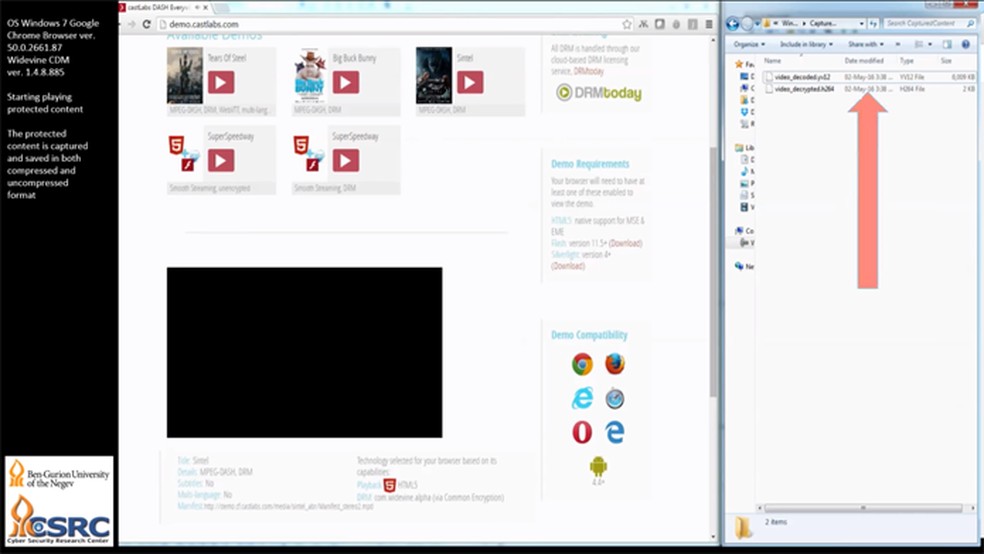This screenshot has width=984, height=554.
Task: Click the Capture... breadcrumb in Explorer address bar
Action: coord(823,23)
